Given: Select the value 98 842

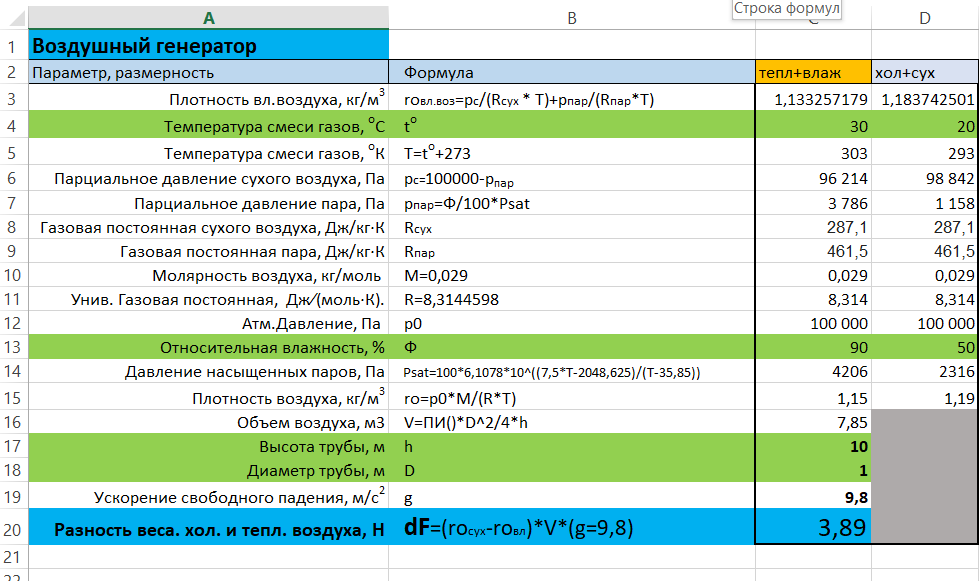Looking at the screenshot, I should click(925, 178).
